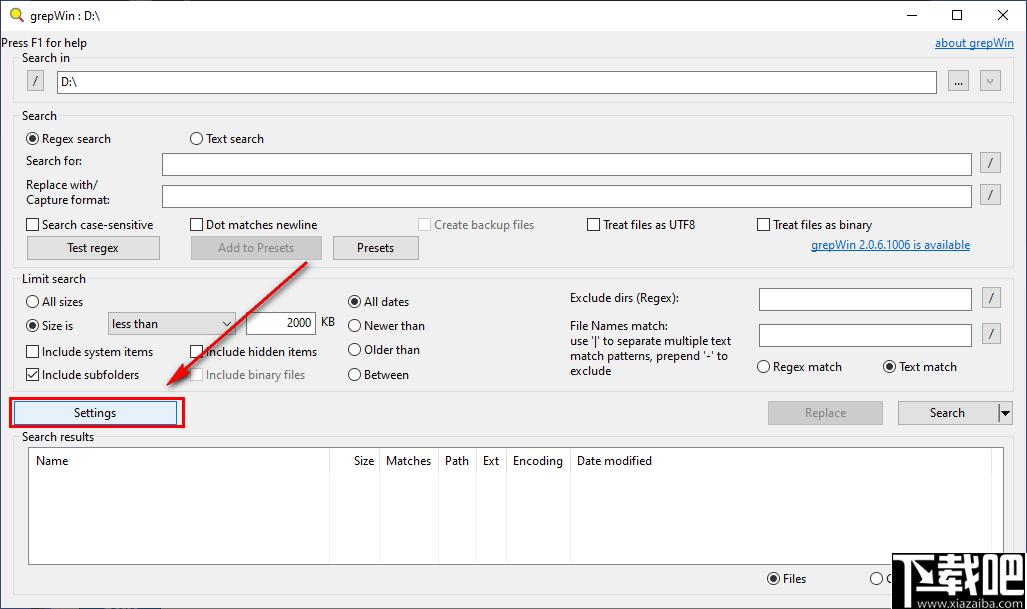Sort results by Encoding column header
The height and width of the screenshot is (609, 1027).
coord(538,461)
